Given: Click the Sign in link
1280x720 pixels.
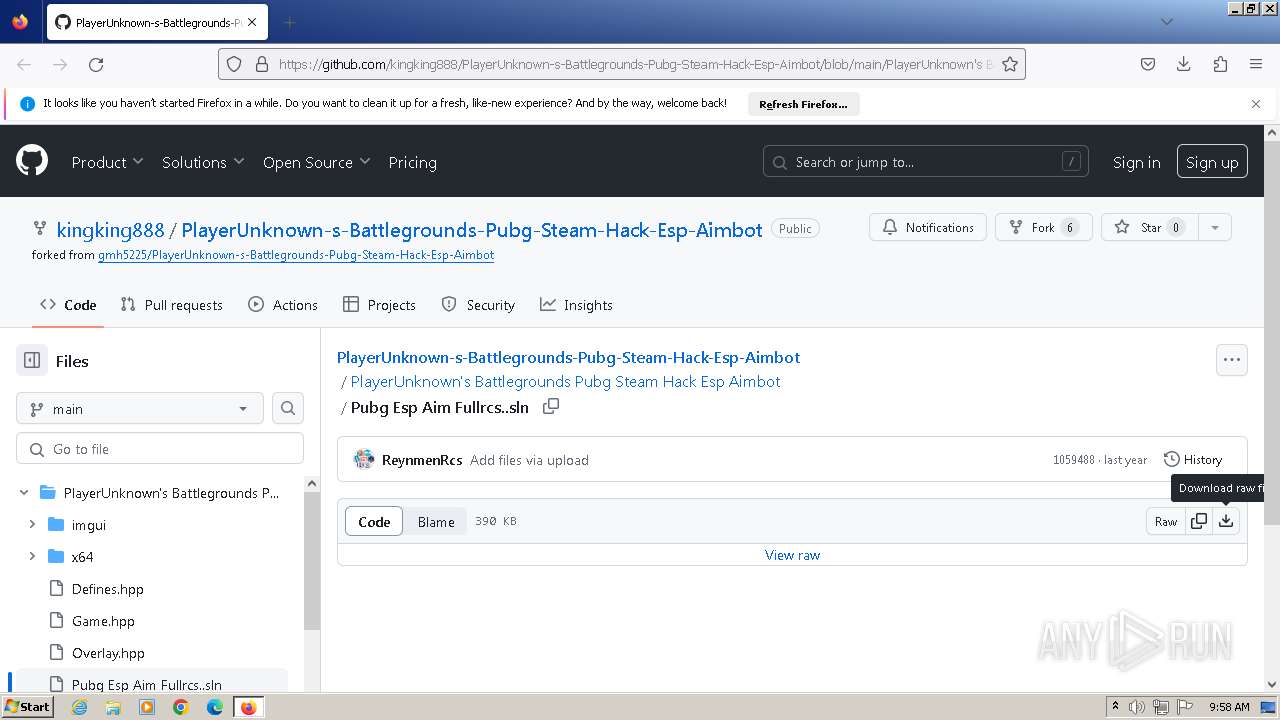Looking at the screenshot, I should (x=1137, y=162).
